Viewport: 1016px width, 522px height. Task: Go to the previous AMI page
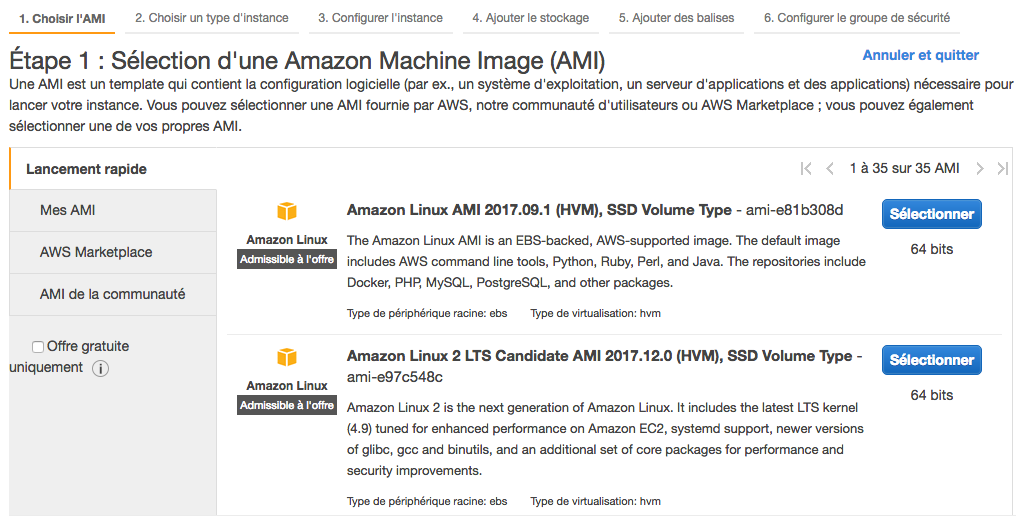(x=830, y=169)
